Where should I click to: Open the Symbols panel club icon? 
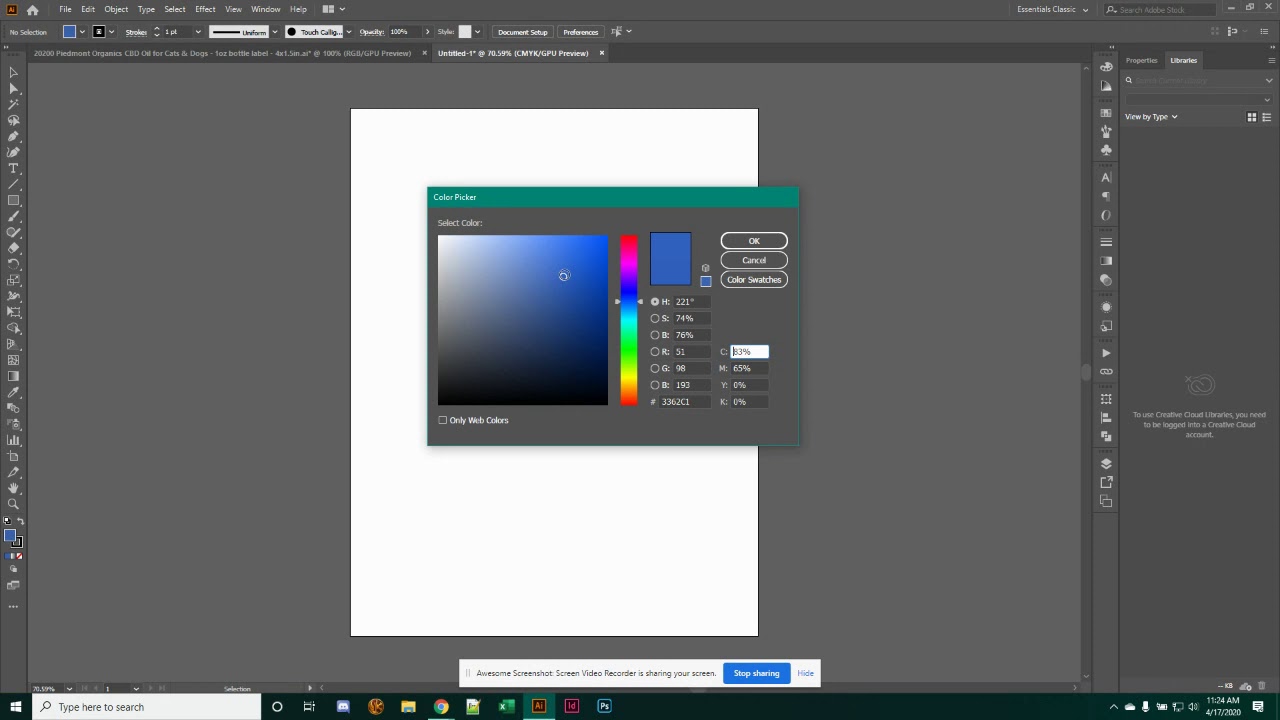point(1106,150)
